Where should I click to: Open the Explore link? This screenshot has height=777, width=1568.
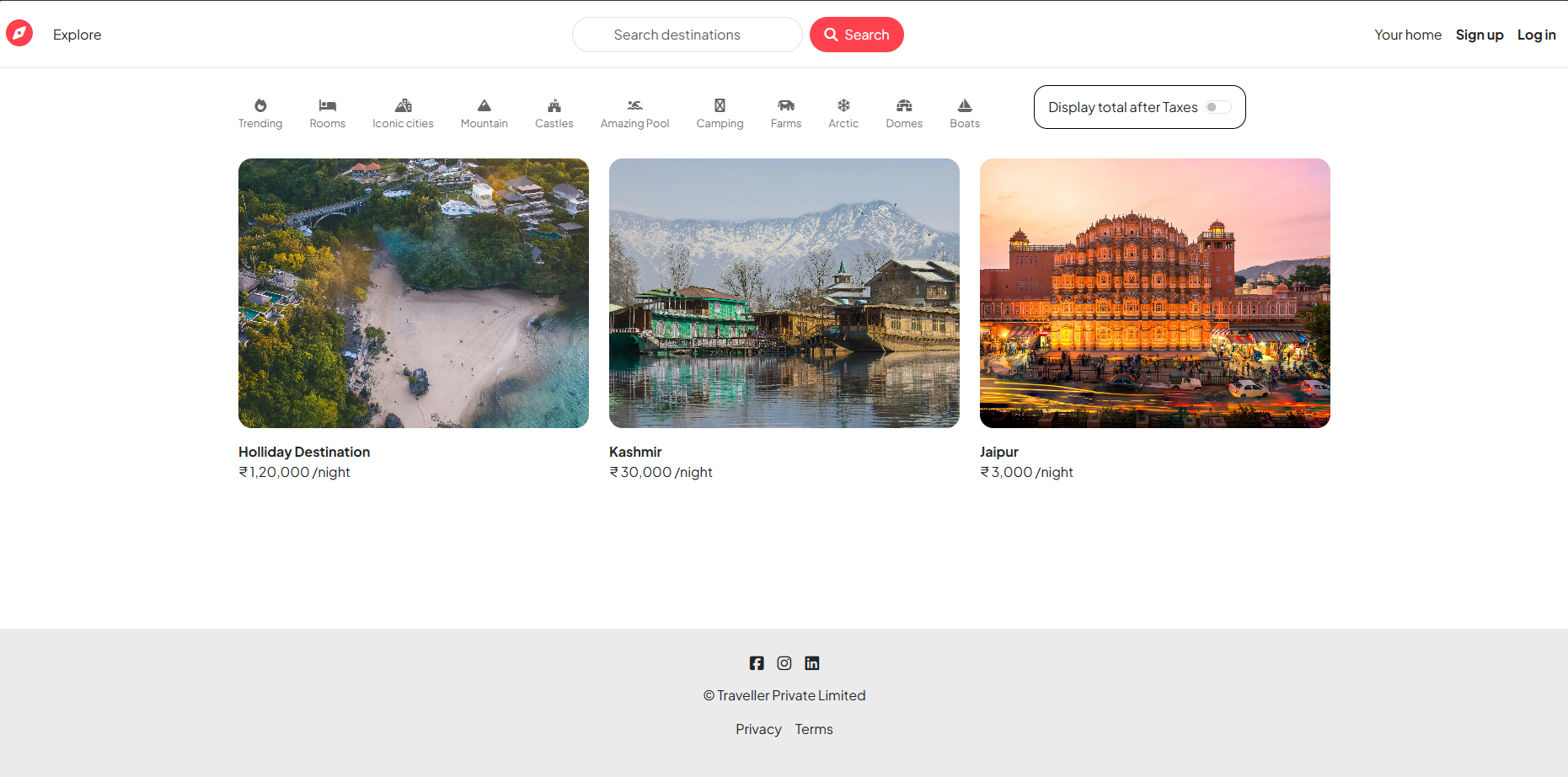pos(77,35)
